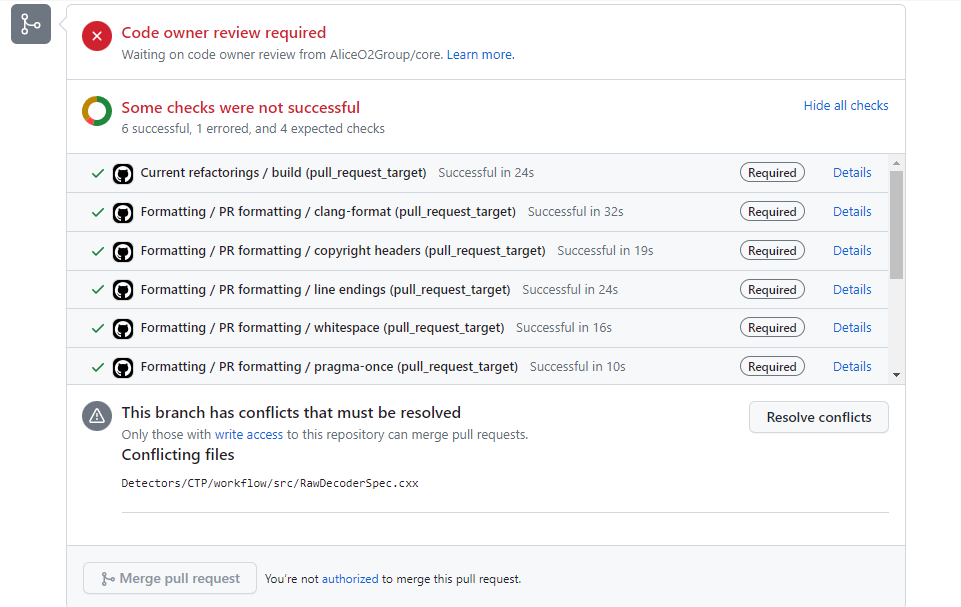961x607 pixels.
Task: Click the red X code owner review icon
Action: (97, 36)
